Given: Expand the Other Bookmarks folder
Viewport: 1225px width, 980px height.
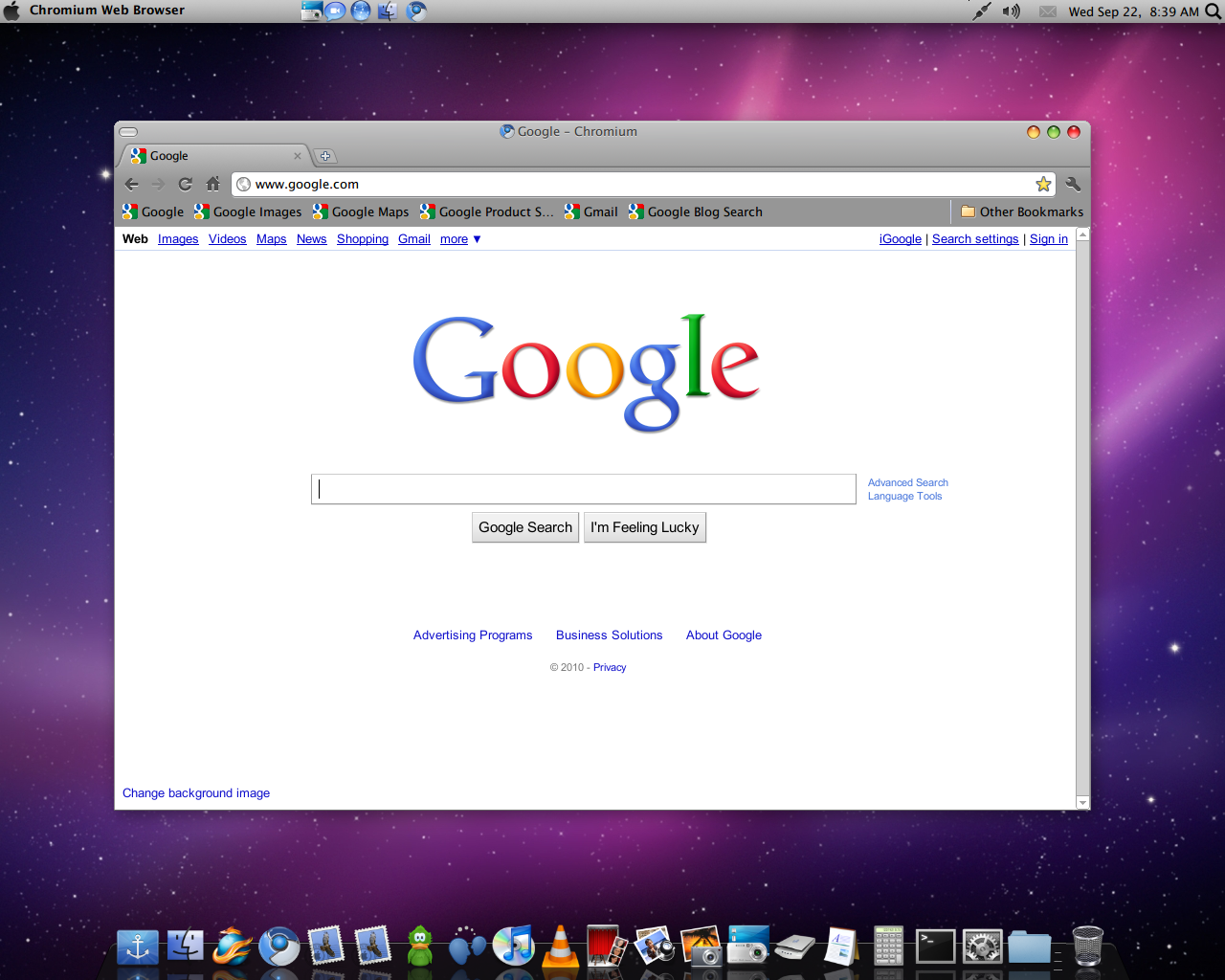Looking at the screenshot, I should pos(1022,212).
